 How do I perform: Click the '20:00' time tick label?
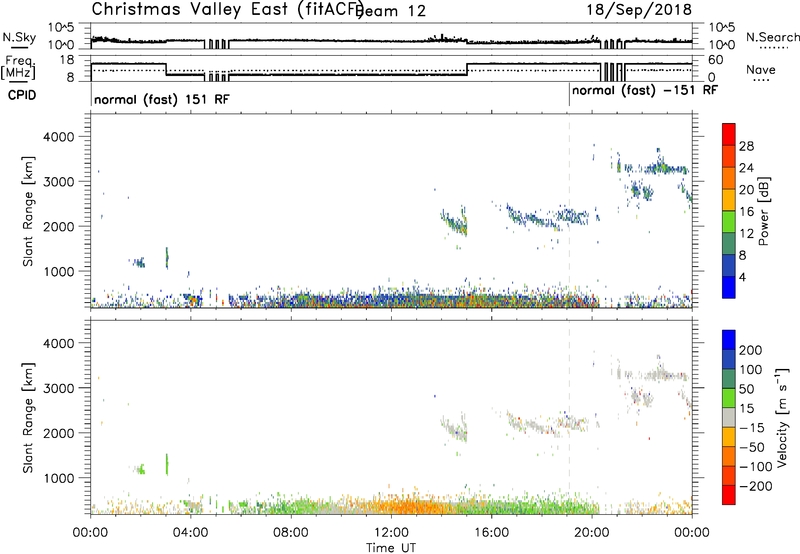[x=592, y=533]
